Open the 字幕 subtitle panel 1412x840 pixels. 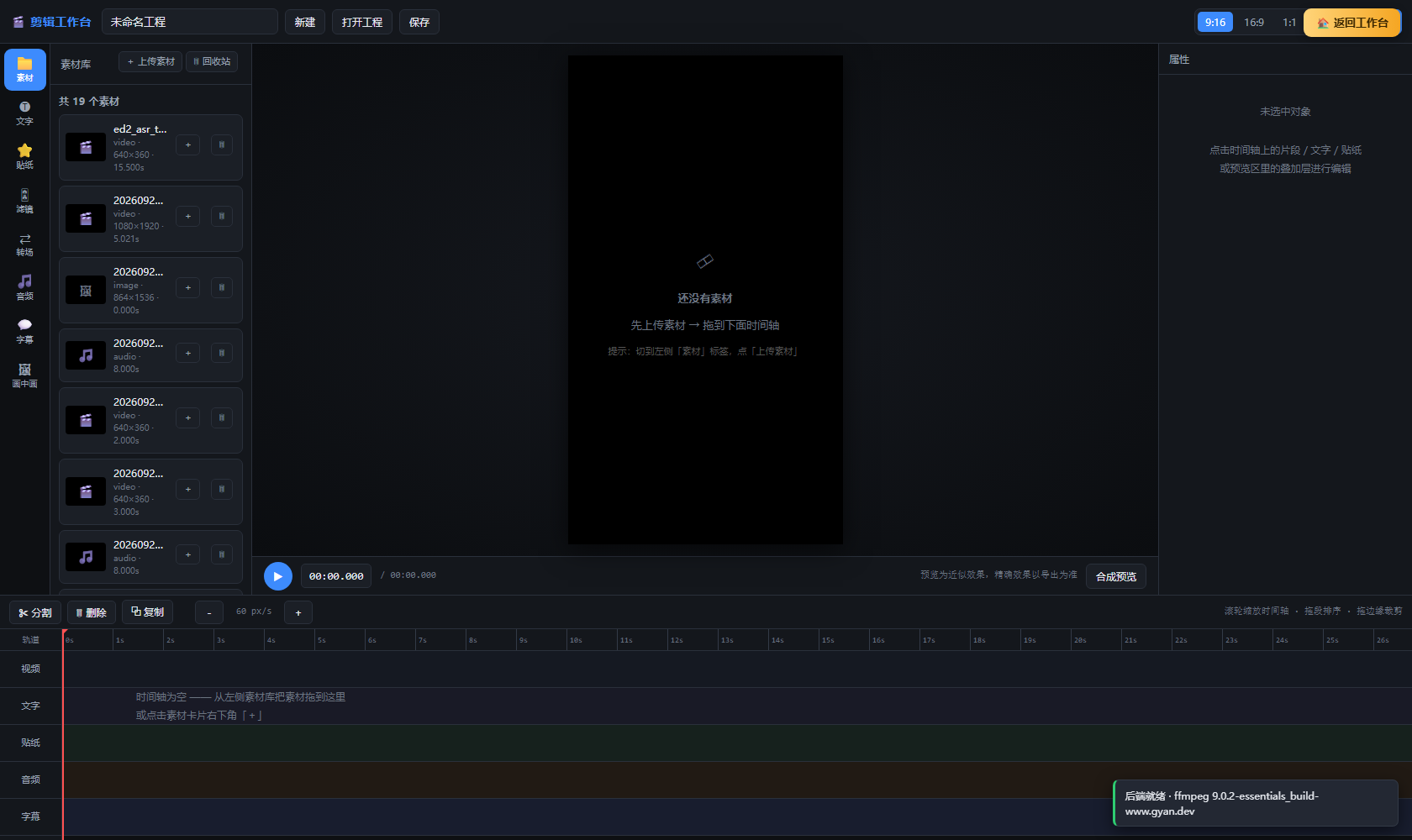[x=25, y=332]
